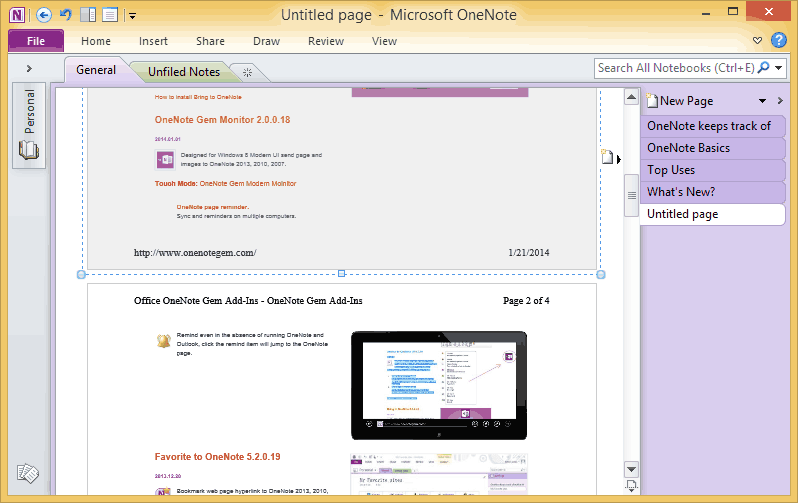798x503 pixels.
Task: Click the 1/21/2014 footer date
Action: click(529, 253)
